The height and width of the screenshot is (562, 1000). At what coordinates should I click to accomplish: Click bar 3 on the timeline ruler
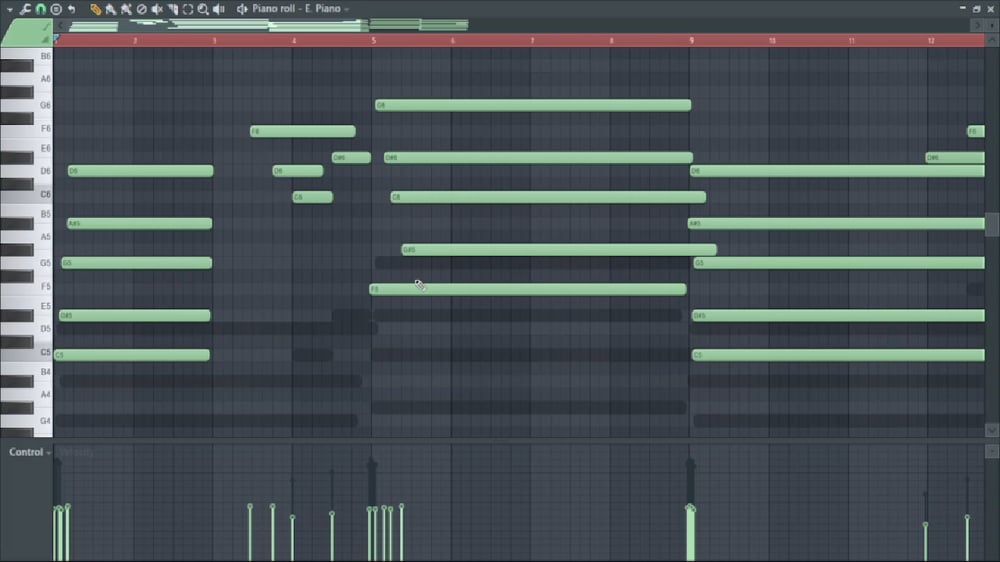click(214, 40)
